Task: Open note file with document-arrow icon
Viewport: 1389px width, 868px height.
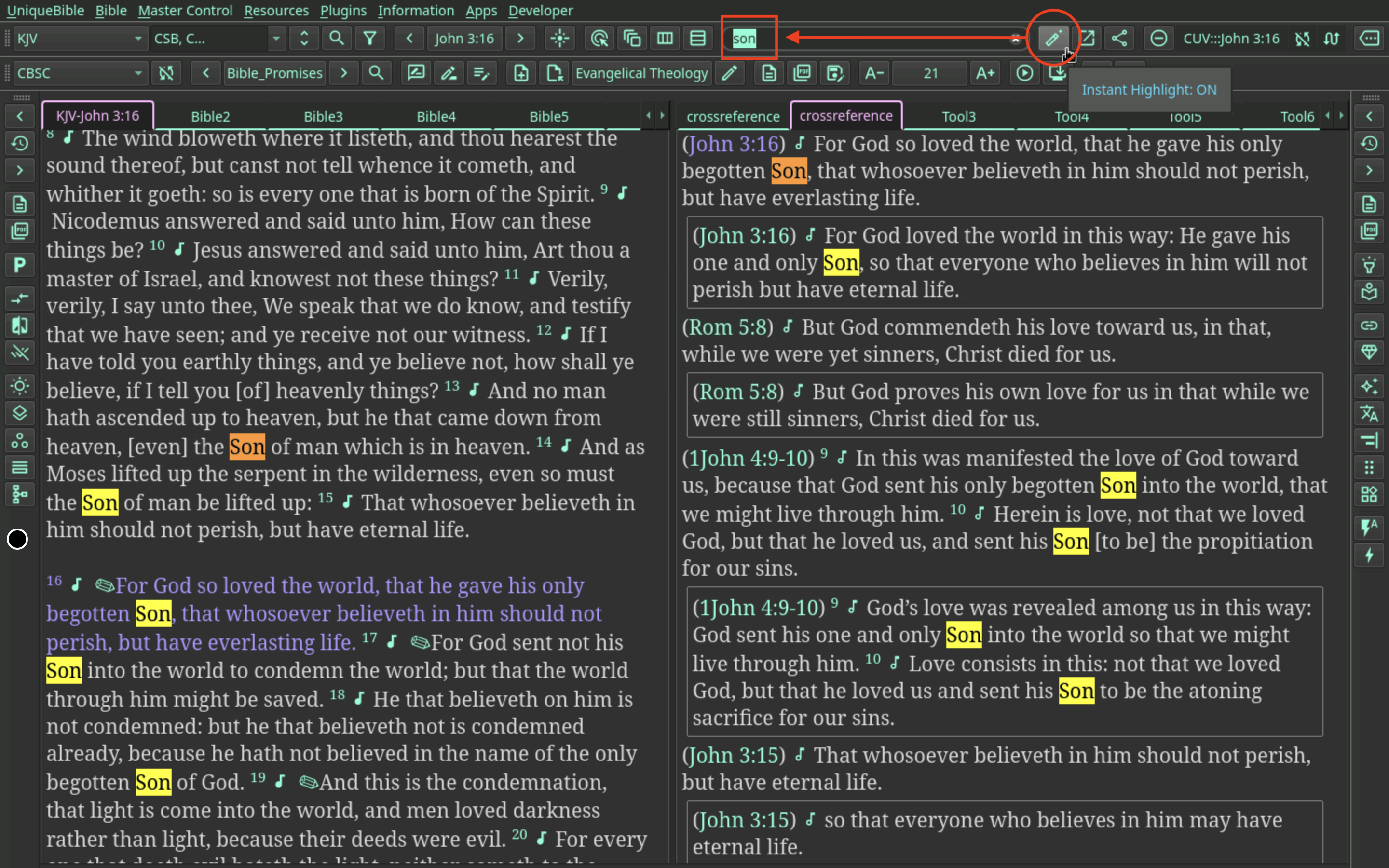Action: 554,73
